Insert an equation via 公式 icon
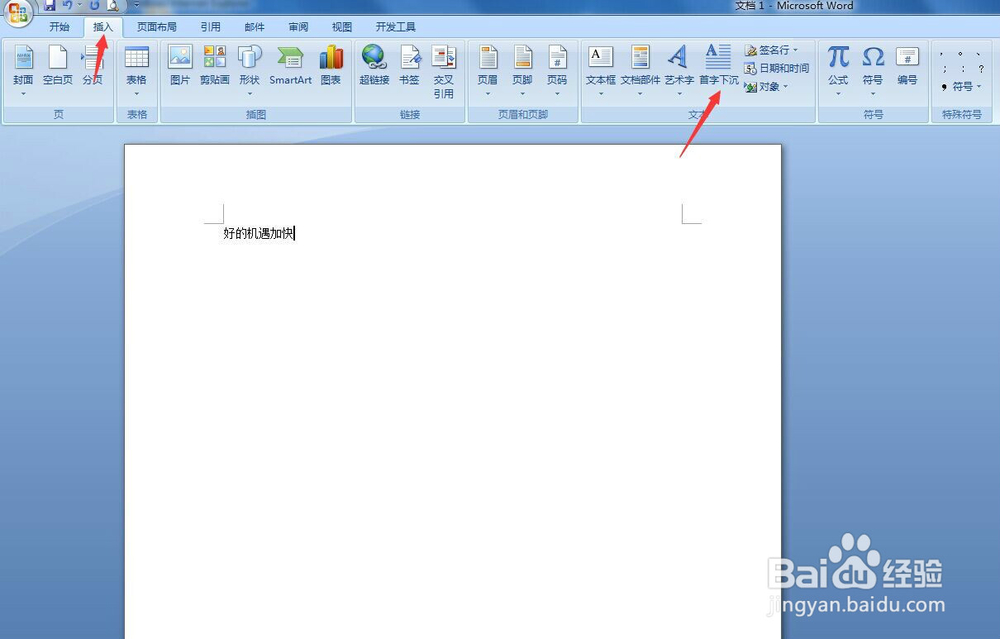 click(838, 63)
